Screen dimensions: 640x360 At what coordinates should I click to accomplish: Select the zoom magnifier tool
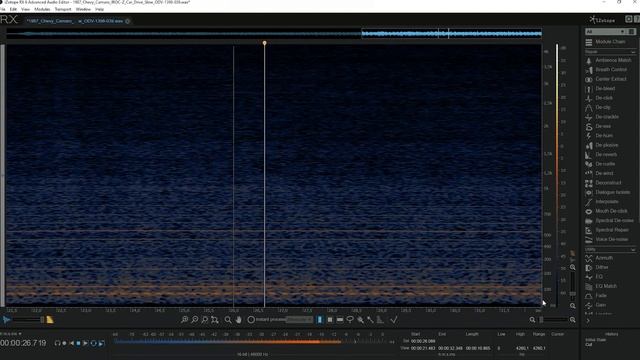[228, 320]
